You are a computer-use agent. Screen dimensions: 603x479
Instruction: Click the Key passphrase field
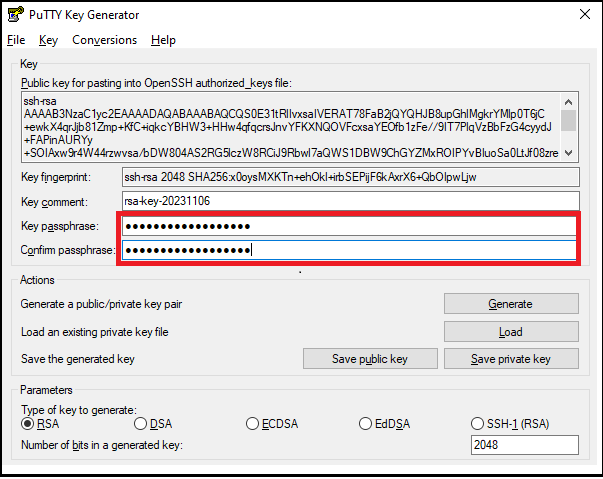[349, 226]
